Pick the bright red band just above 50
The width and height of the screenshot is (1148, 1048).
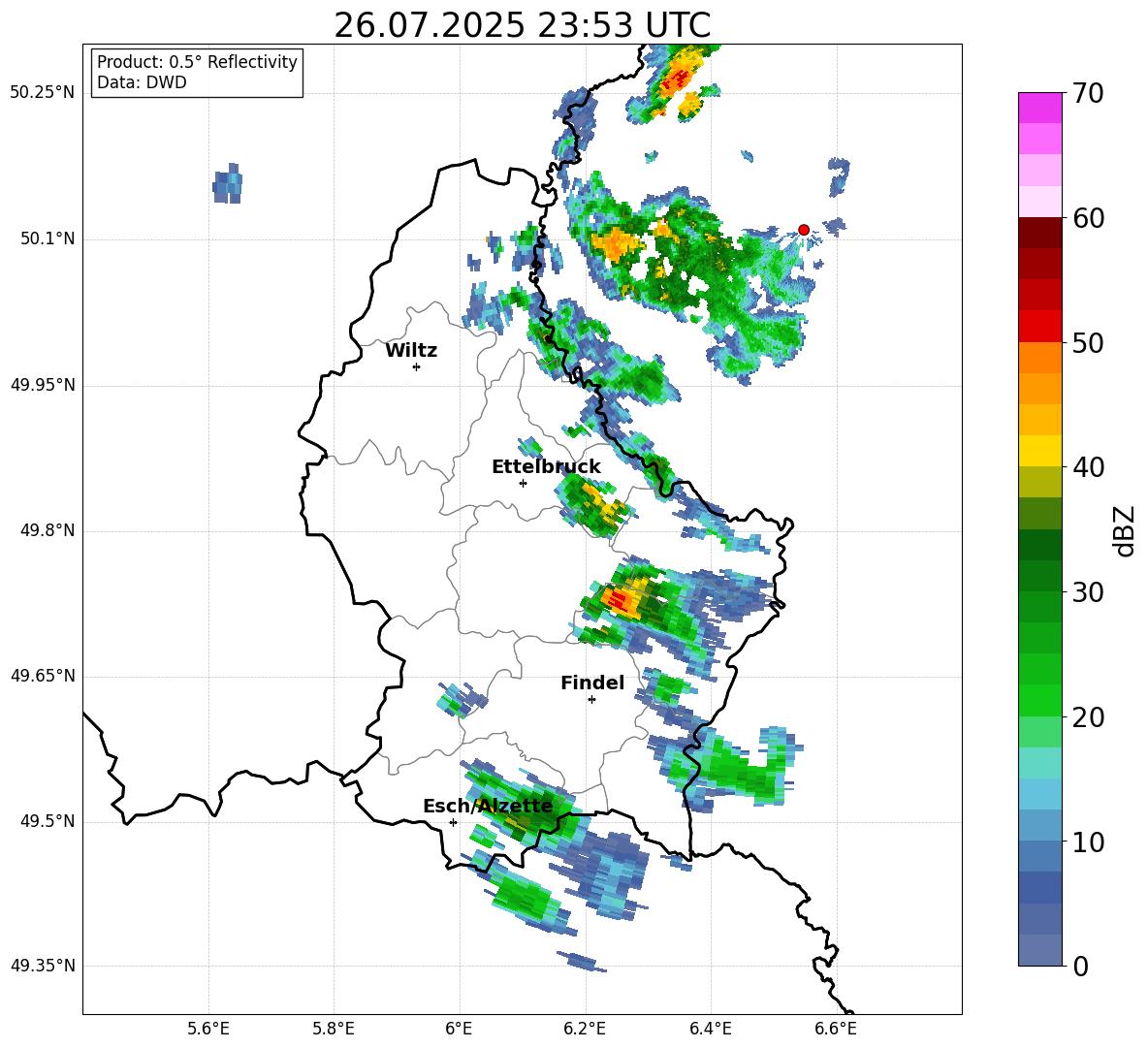tap(1039, 327)
